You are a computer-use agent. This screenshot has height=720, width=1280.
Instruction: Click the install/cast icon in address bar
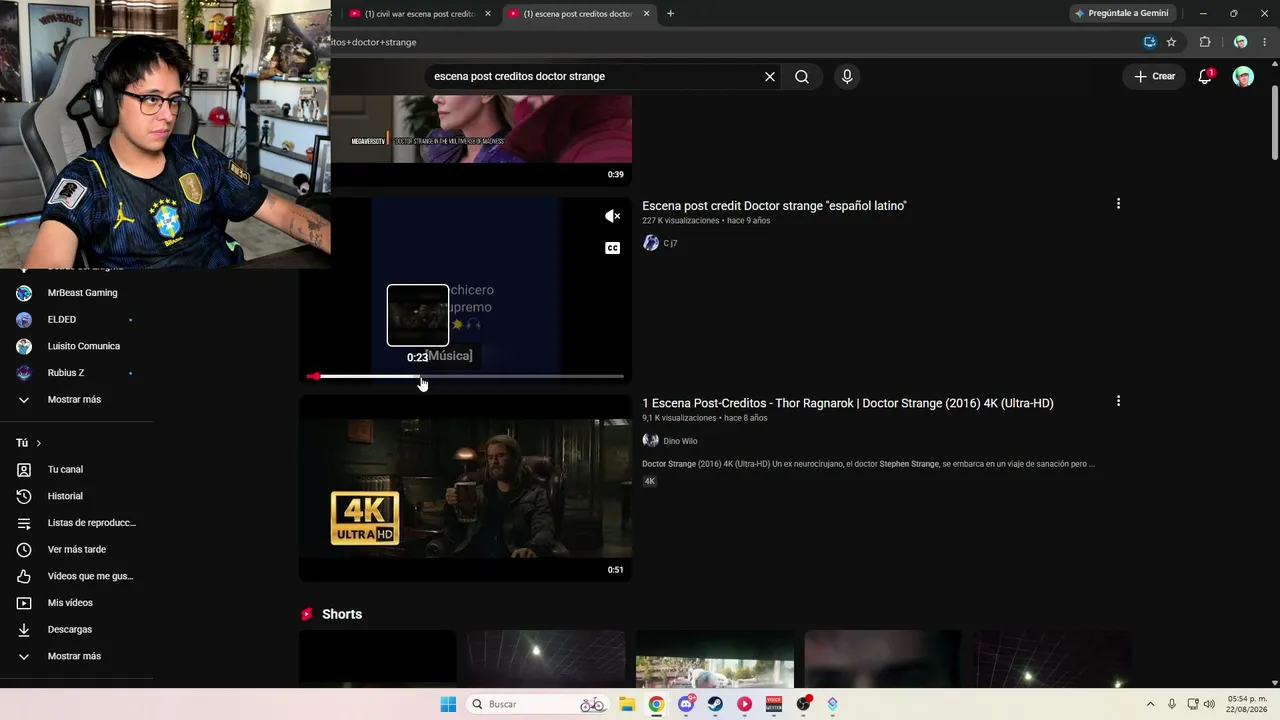(x=1150, y=42)
